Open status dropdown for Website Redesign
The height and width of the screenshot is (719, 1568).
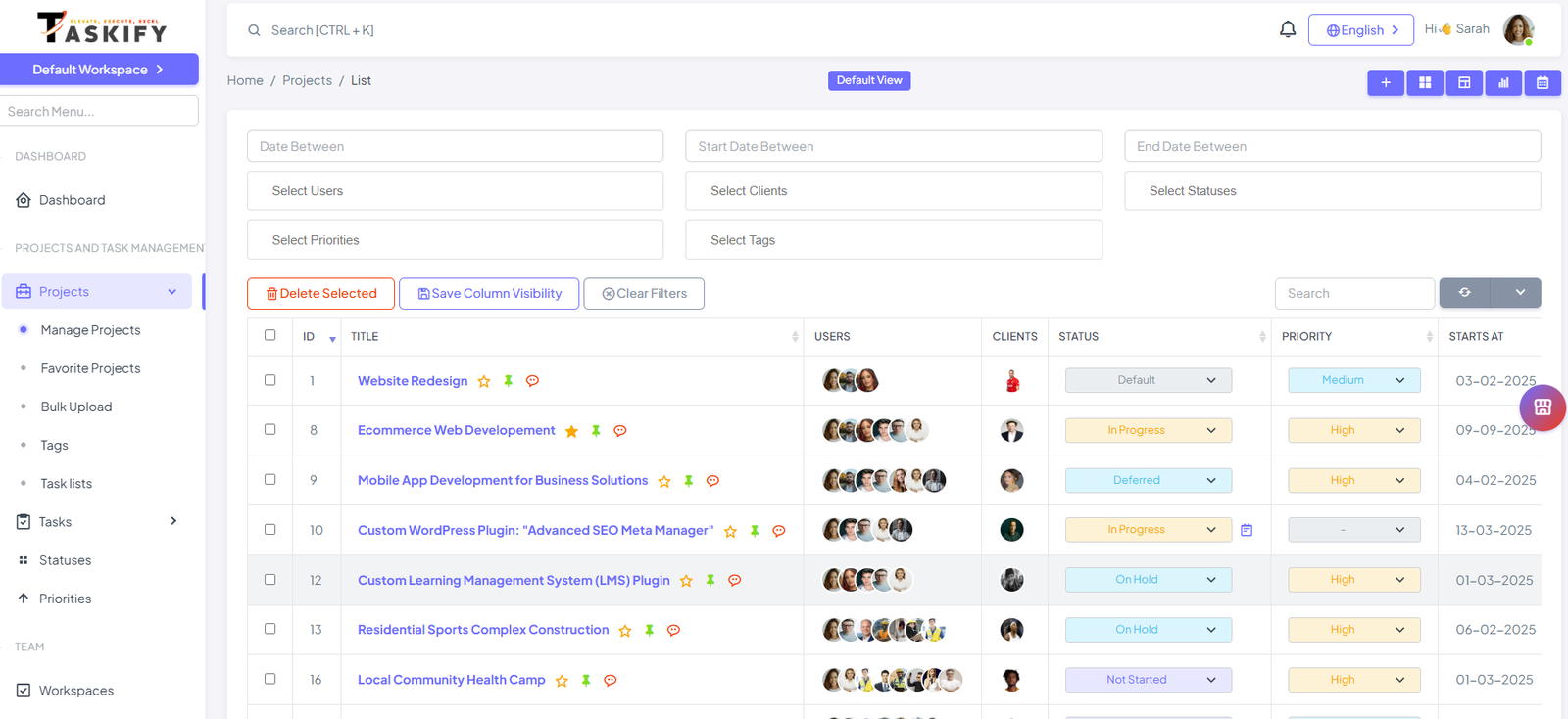pyautogui.click(x=1149, y=380)
